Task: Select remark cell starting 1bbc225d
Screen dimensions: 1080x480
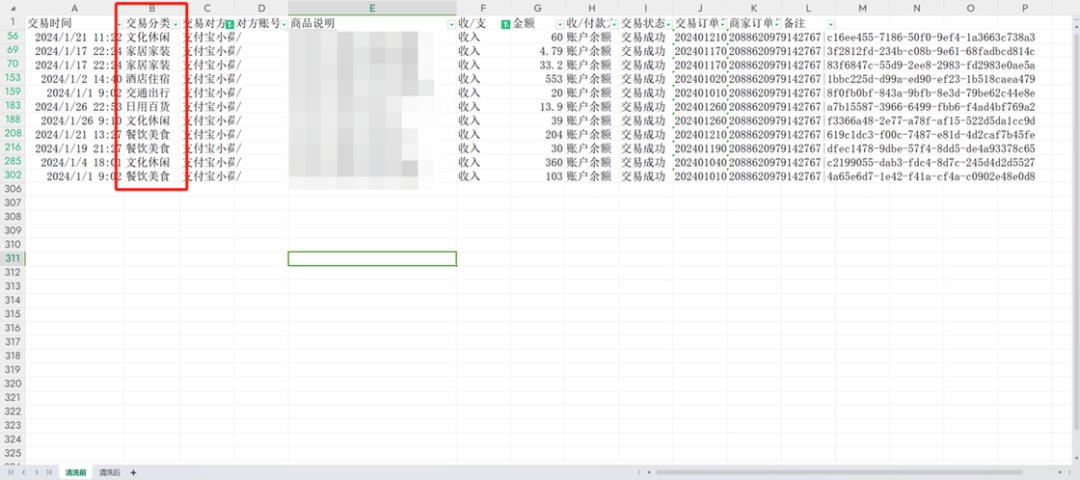Action: [930, 79]
